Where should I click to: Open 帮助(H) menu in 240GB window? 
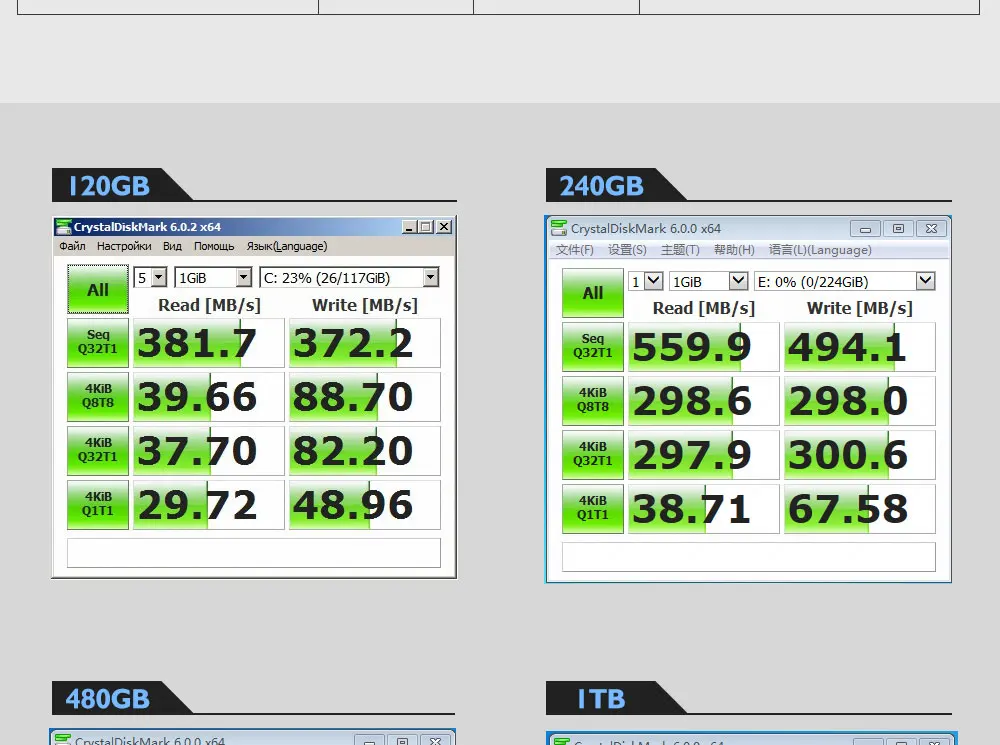pos(734,250)
